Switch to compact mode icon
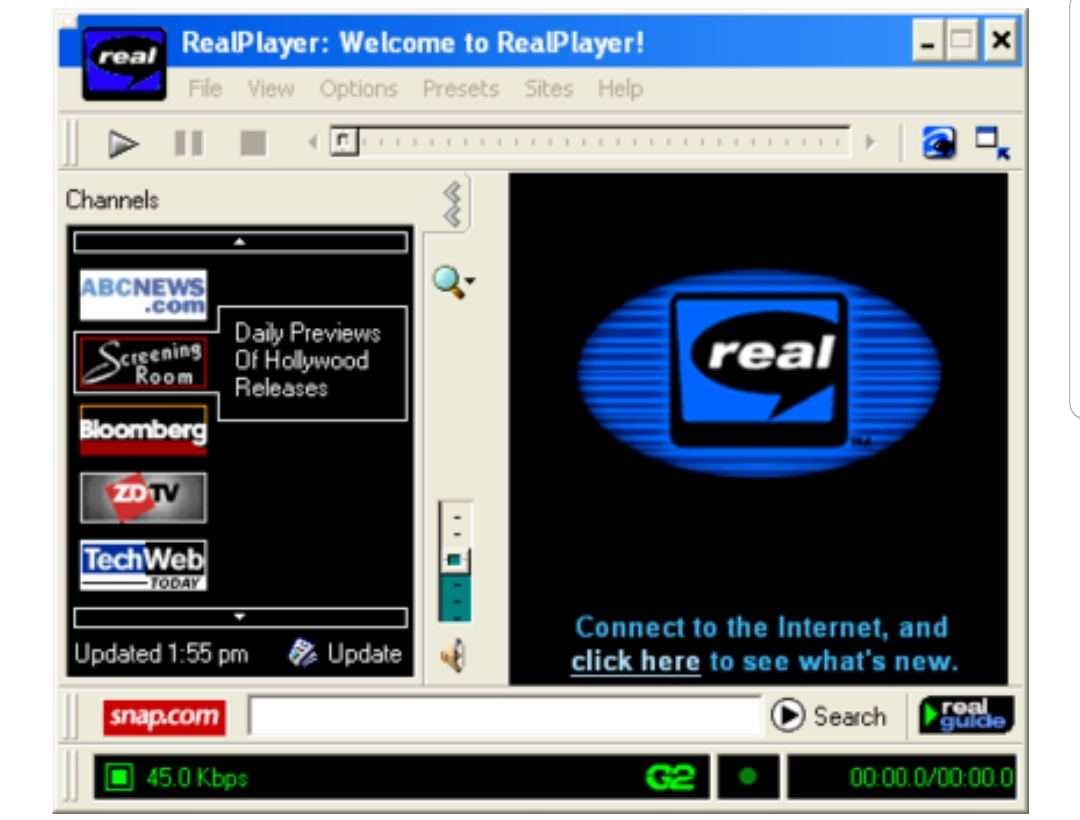Viewport: 1080px width, 820px height. (993, 143)
